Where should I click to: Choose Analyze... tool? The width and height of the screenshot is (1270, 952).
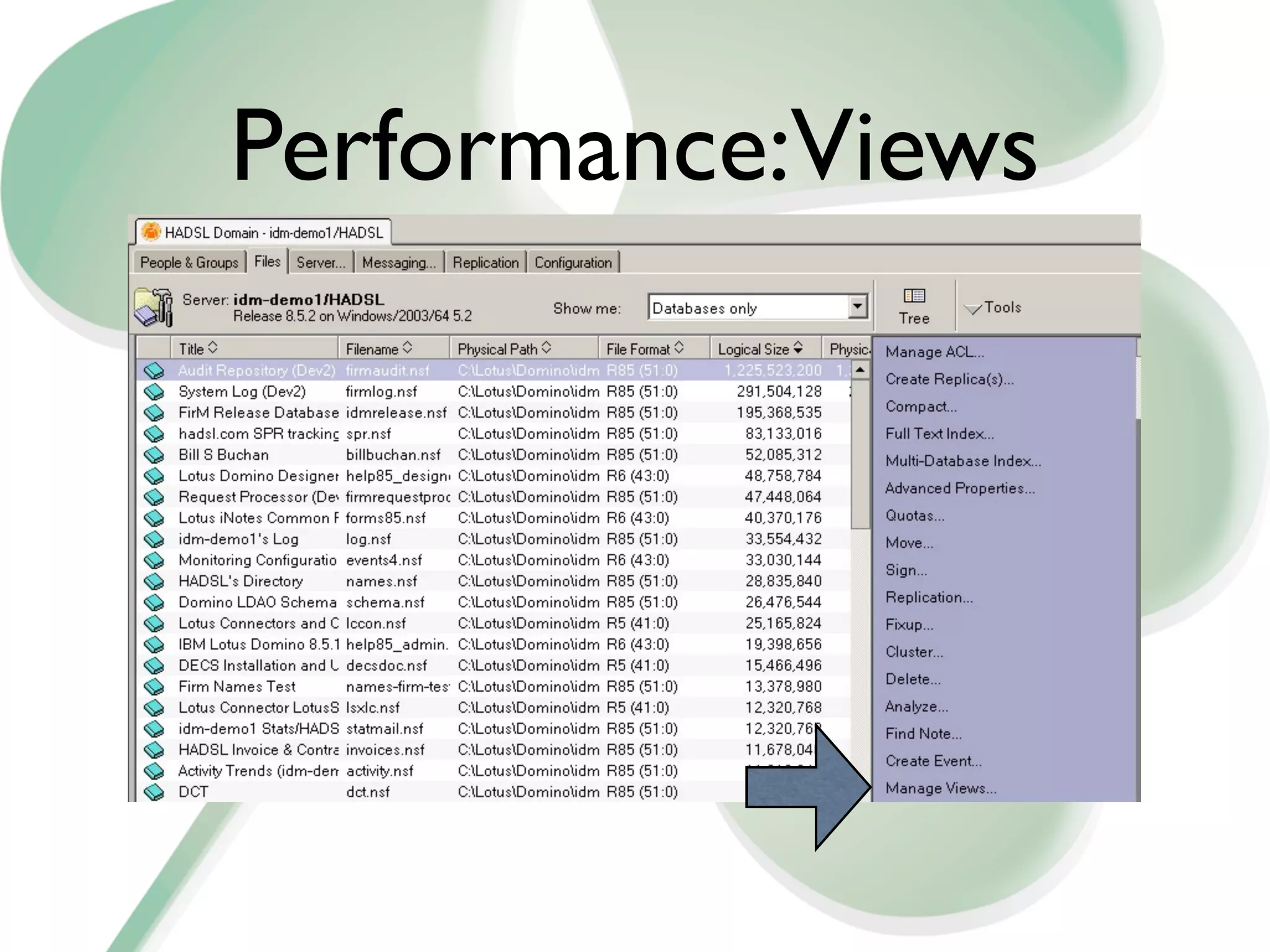[917, 707]
